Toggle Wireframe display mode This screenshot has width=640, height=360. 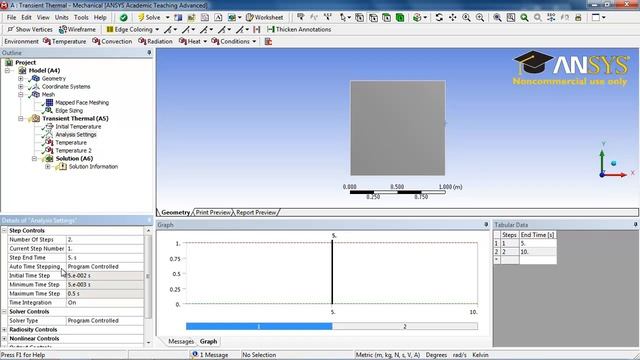click(x=77, y=29)
